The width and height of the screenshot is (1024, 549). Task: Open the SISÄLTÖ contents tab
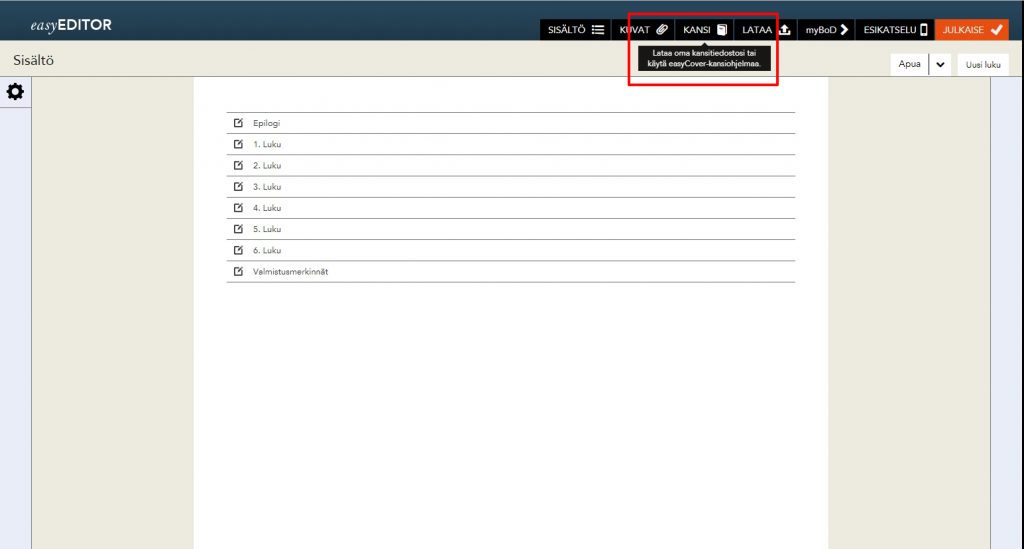click(575, 30)
